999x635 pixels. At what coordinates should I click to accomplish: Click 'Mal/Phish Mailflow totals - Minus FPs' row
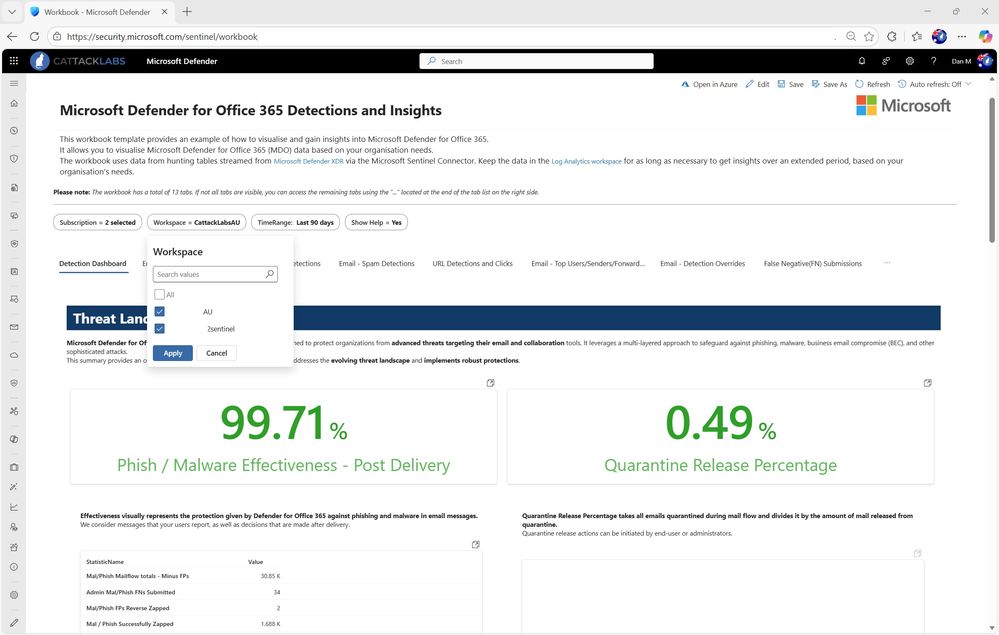(x=281, y=576)
